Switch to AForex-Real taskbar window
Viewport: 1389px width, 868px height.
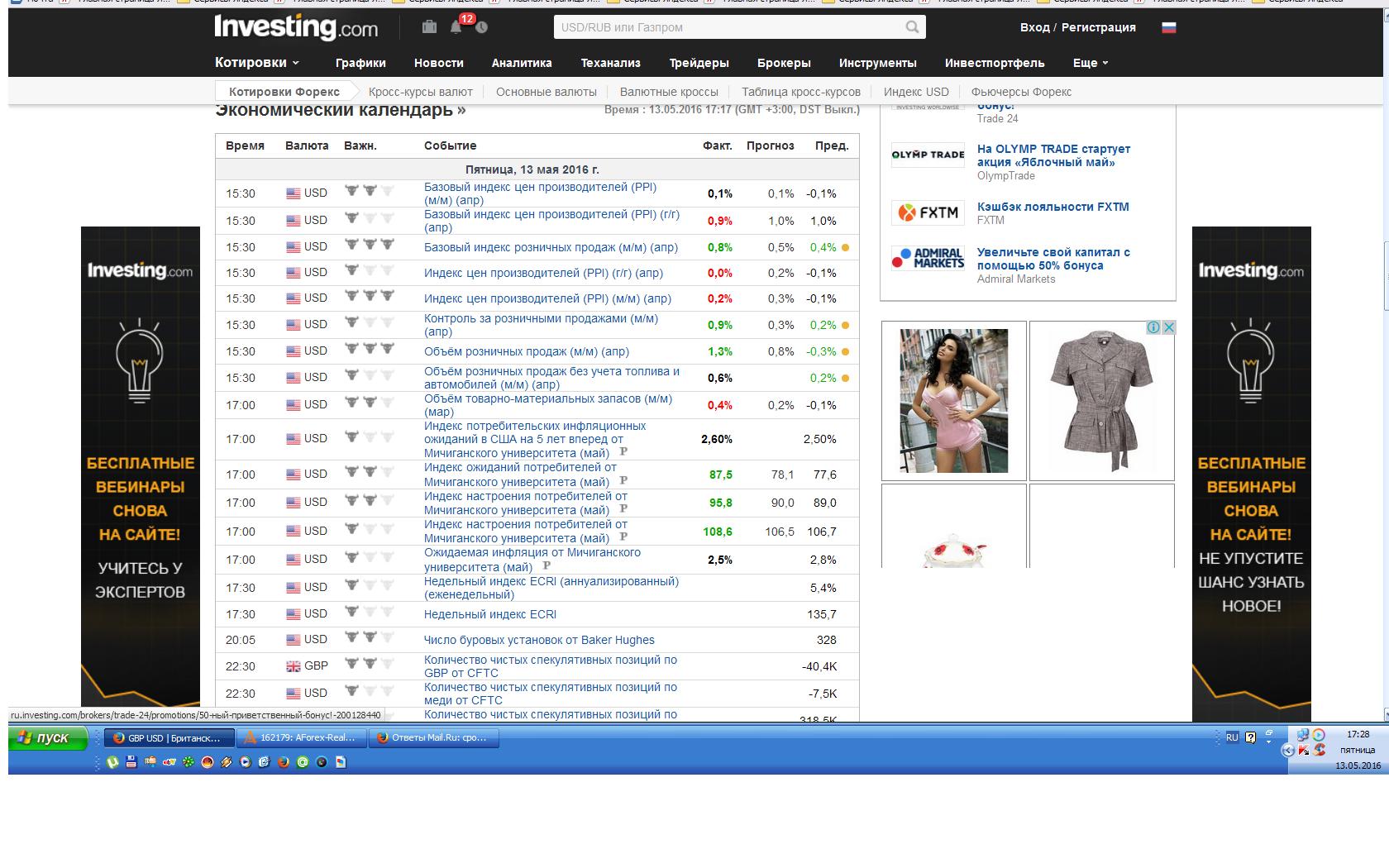click(301, 737)
